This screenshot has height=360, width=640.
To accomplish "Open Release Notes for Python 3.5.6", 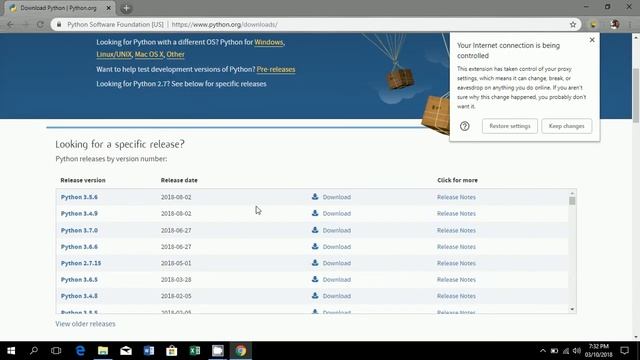I will [x=456, y=197].
